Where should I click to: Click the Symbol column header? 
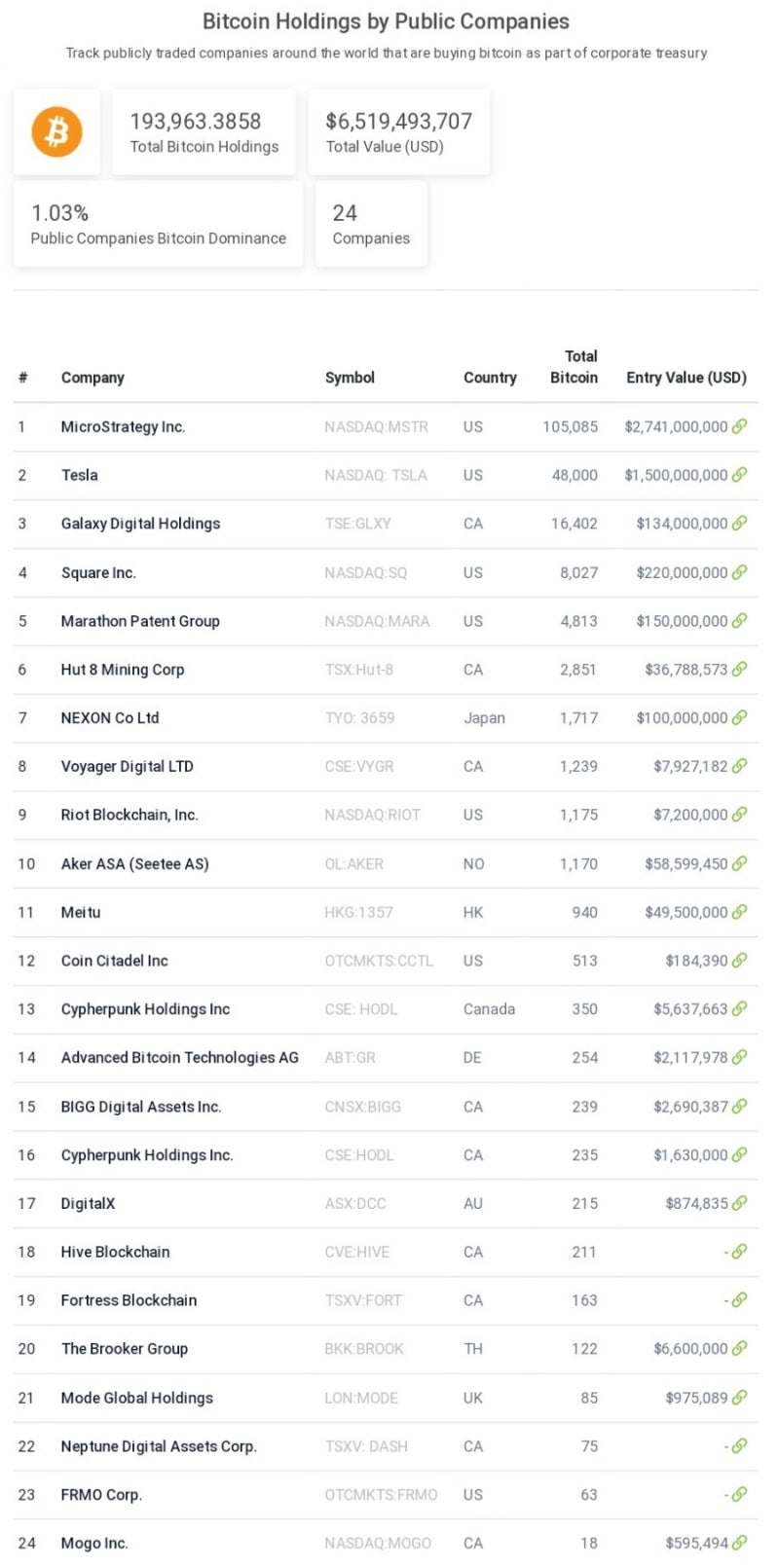(350, 378)
